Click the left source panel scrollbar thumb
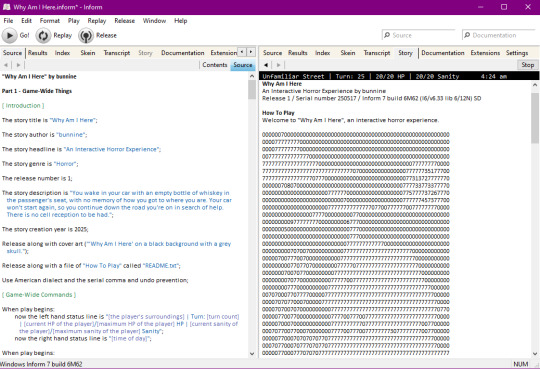 pos(252,90)
